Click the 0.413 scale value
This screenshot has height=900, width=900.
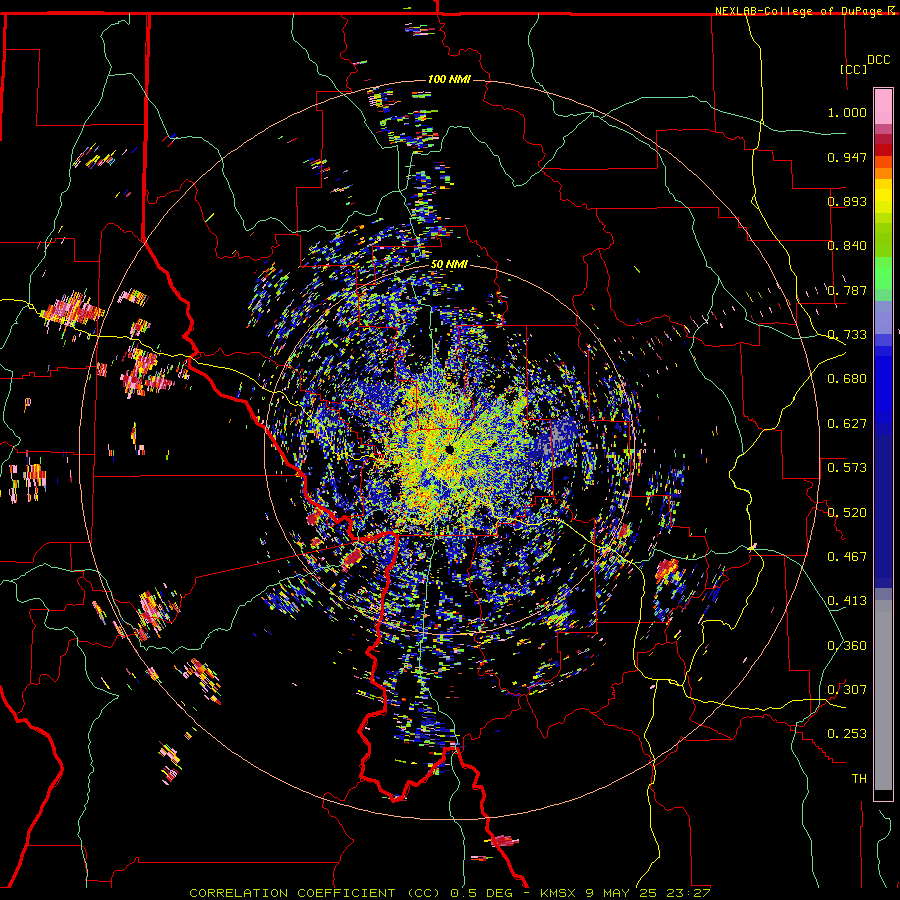click(x=847, y=601)
